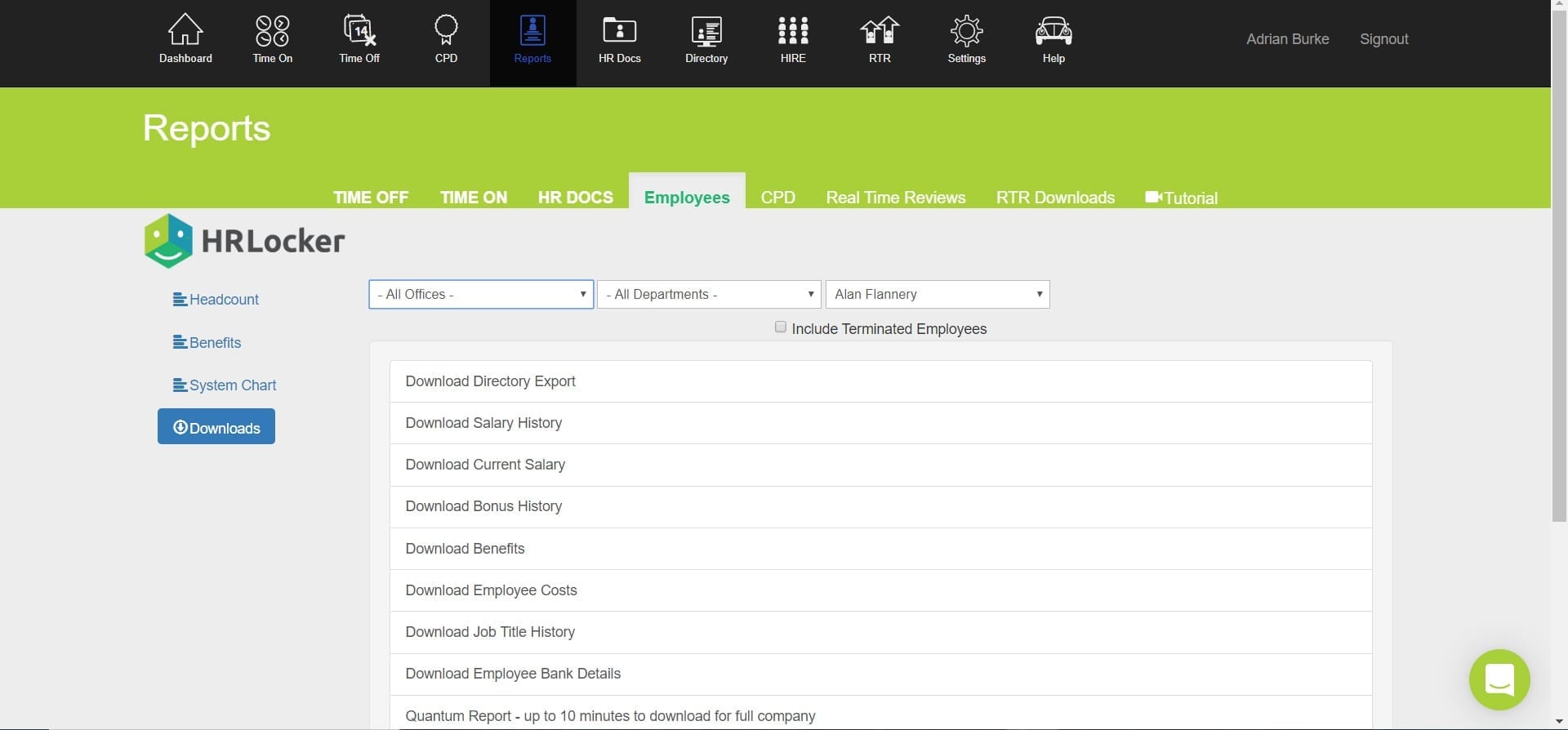1568x730 pixels.
Task: Open the chat widget bubble
Action: 1499,679
